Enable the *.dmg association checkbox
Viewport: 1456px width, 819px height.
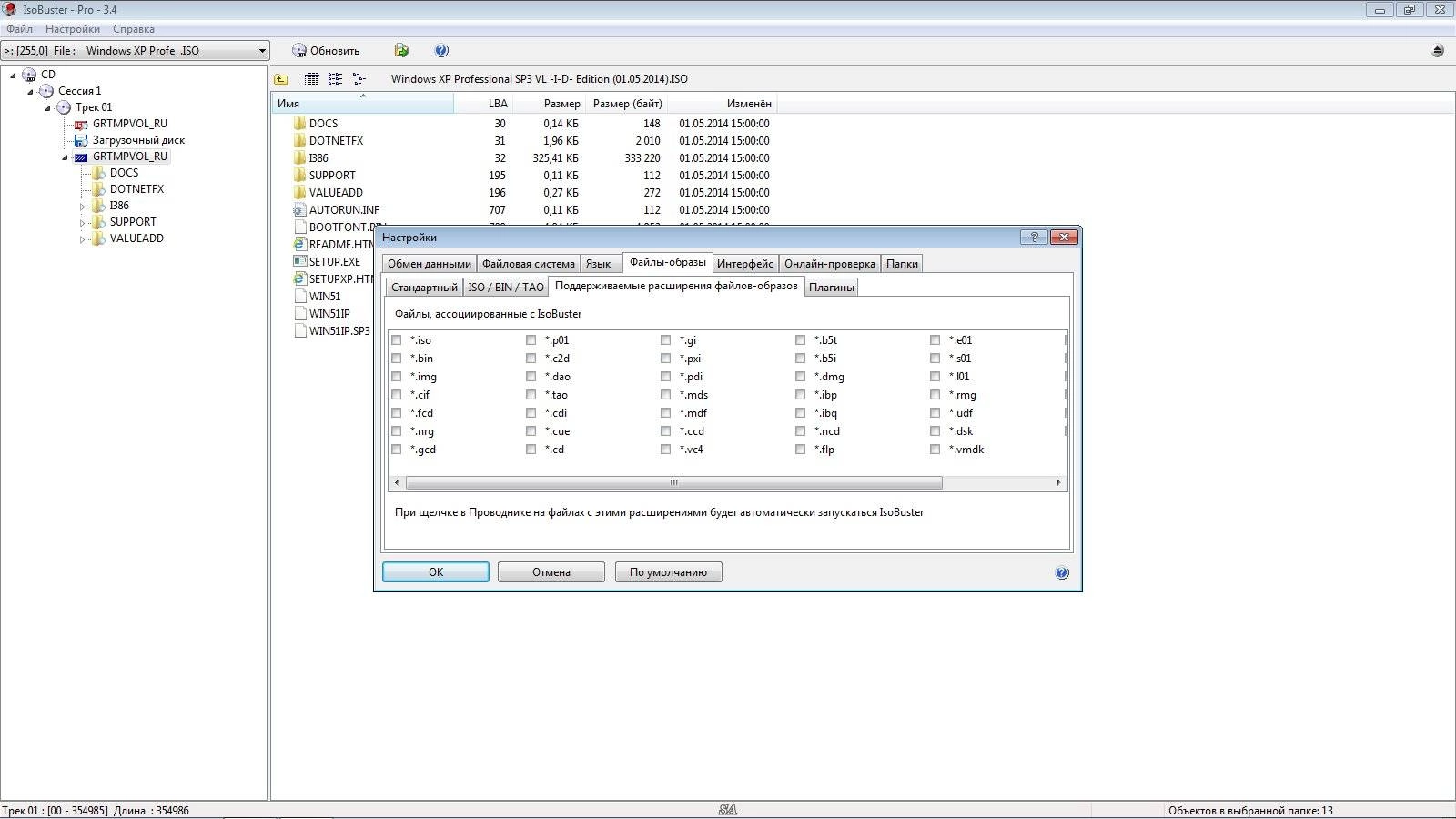(800, 377)
